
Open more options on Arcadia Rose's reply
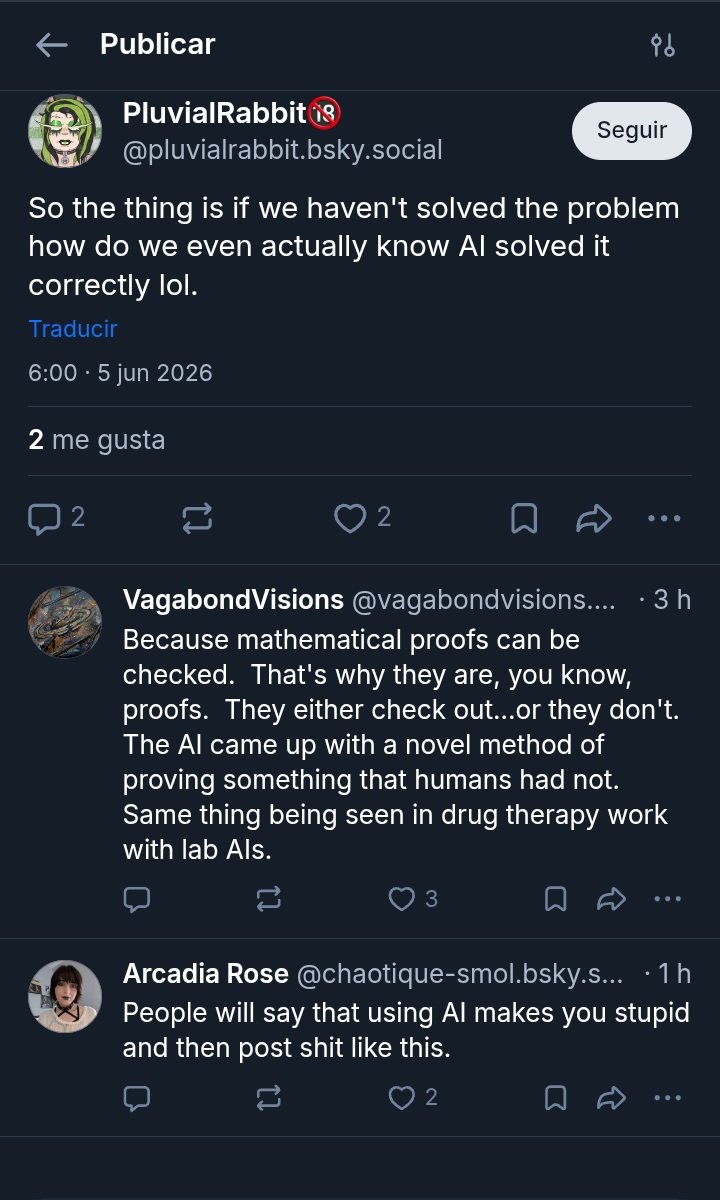pyautogui.click(x=667, y=1098)
